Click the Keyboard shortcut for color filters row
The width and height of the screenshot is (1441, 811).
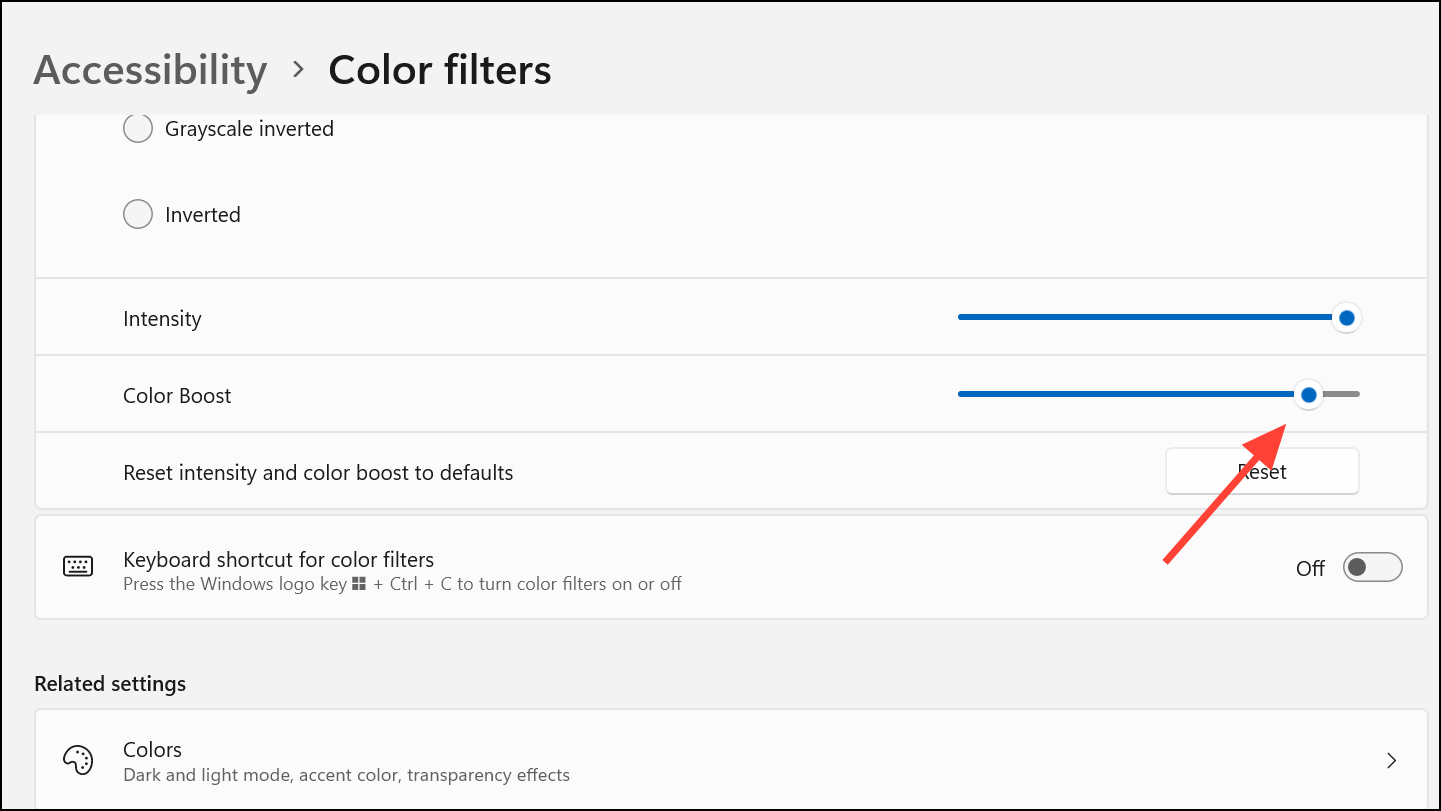coord(731,568)
